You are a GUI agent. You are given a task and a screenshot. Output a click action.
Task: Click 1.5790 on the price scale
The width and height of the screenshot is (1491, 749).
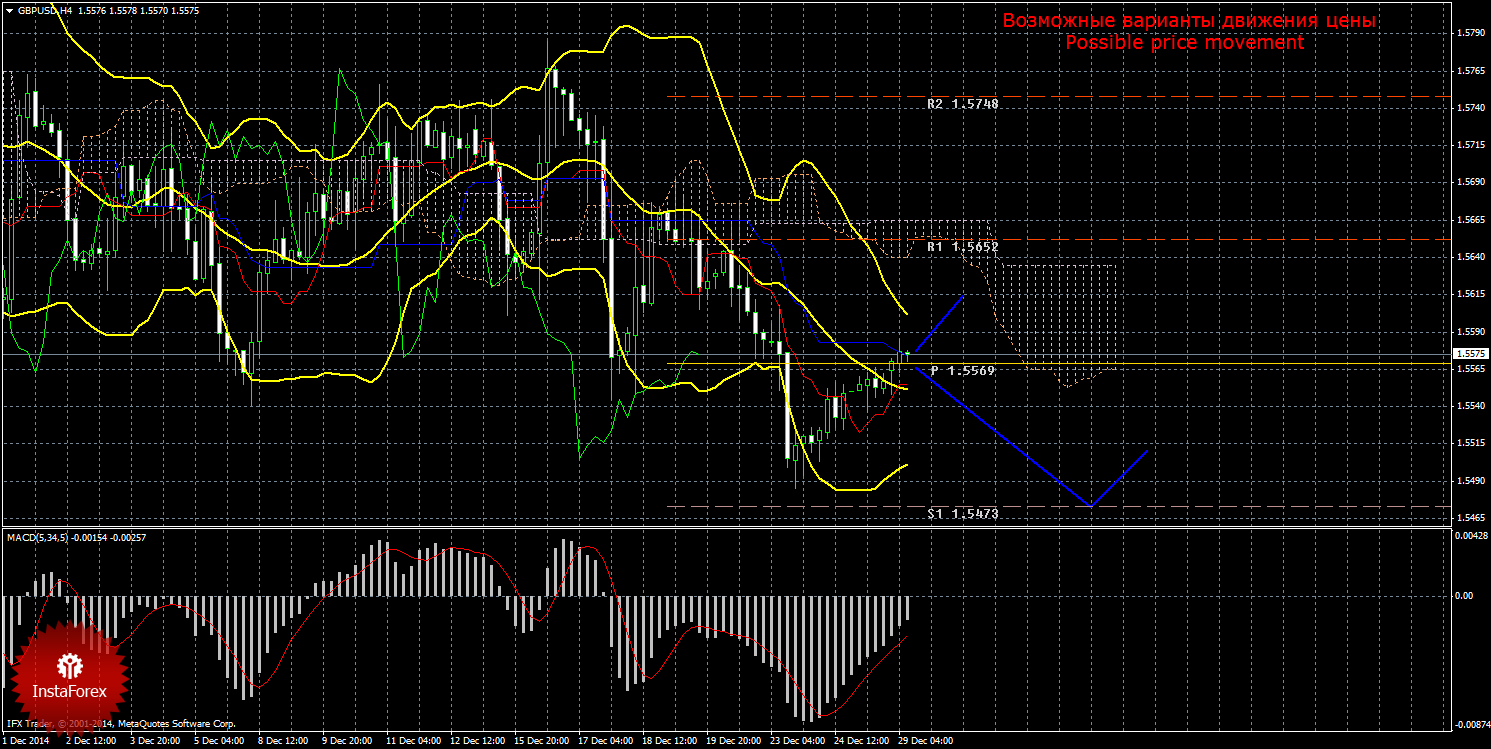pyautogui.click(x=1471, y=33)
